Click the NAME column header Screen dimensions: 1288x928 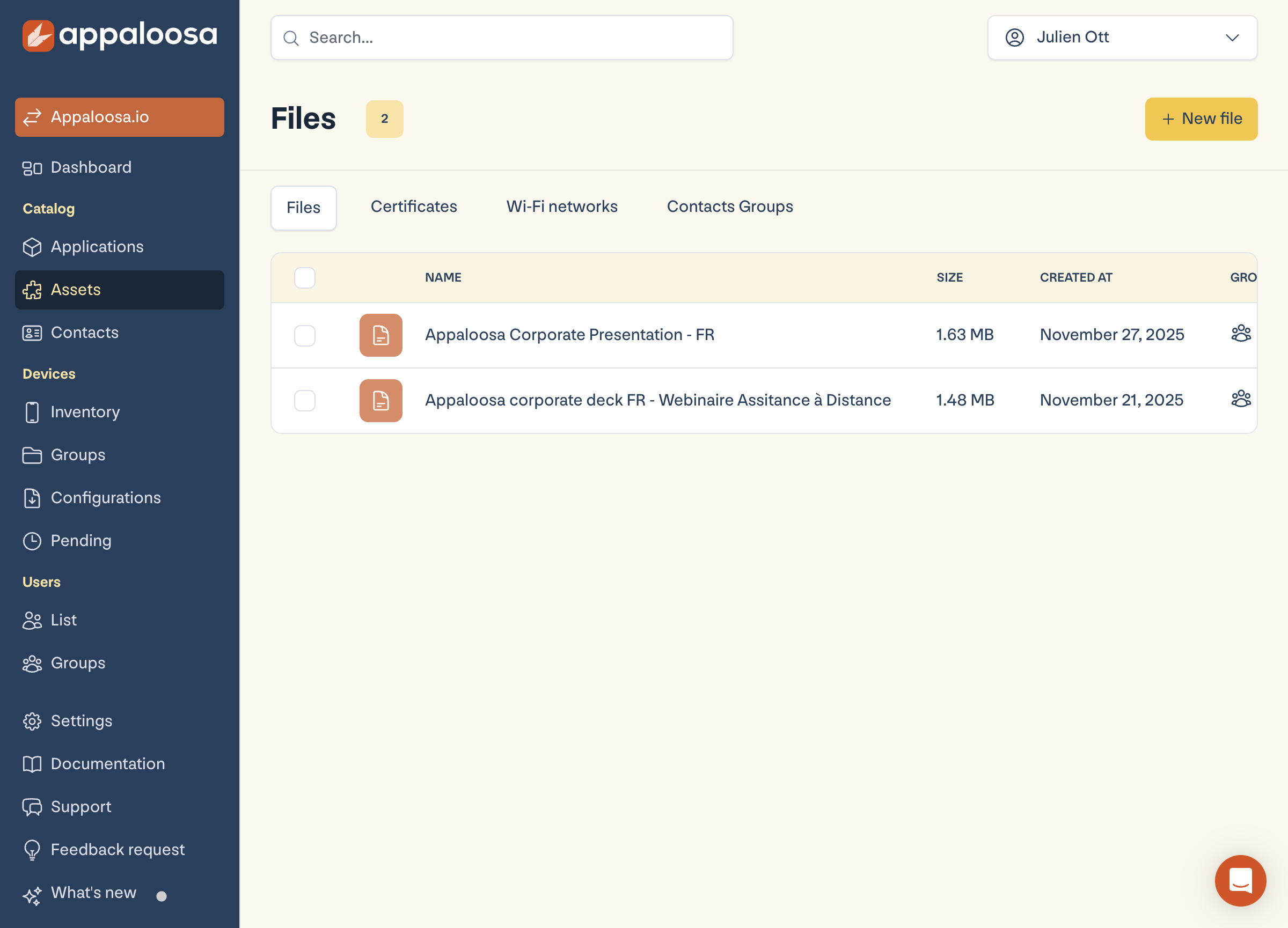[x=443, y=277]
